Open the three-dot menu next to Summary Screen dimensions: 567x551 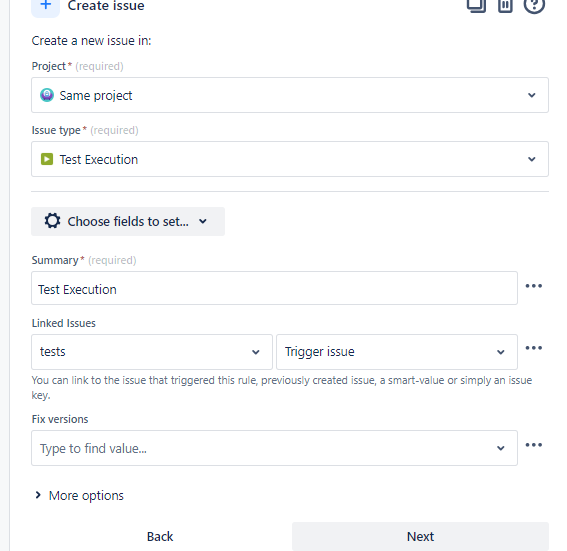[x=534, y=286]
